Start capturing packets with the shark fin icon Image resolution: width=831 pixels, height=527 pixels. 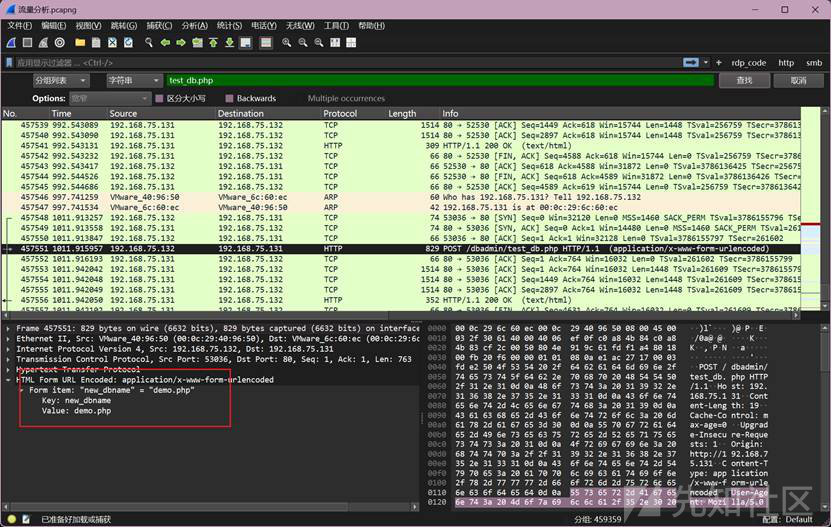[x=11, y=42]
